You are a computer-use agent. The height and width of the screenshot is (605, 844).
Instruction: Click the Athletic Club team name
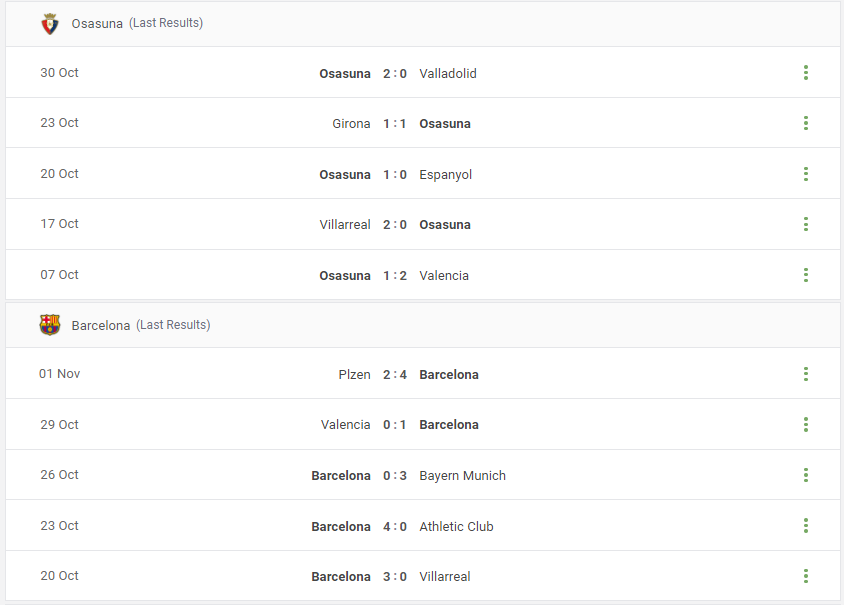[x=456, y=526]
